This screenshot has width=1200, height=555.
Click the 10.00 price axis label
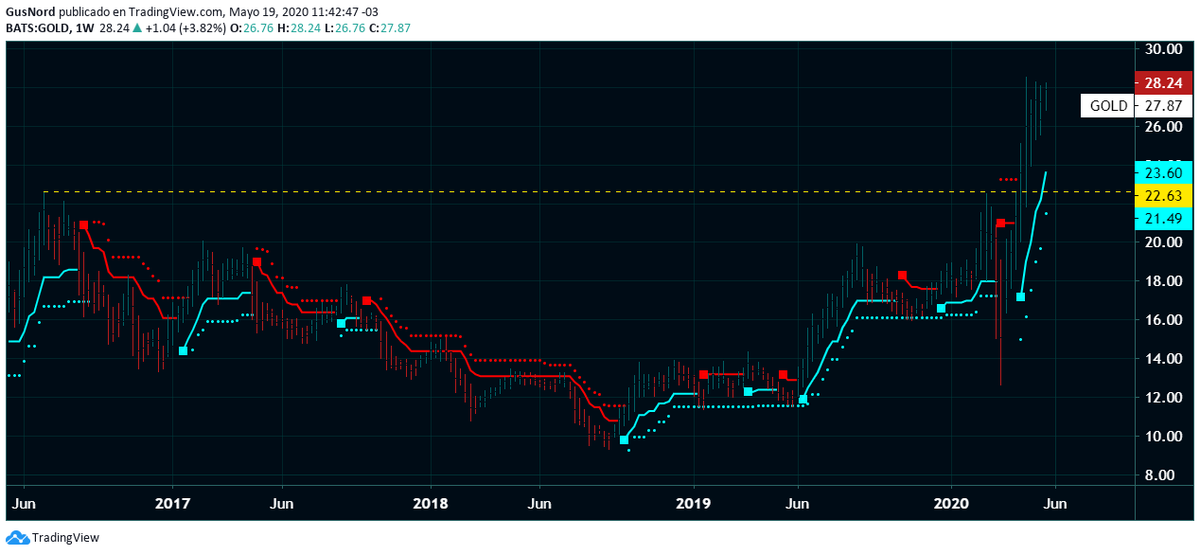pyautogui.click(x=1163, y=437)
